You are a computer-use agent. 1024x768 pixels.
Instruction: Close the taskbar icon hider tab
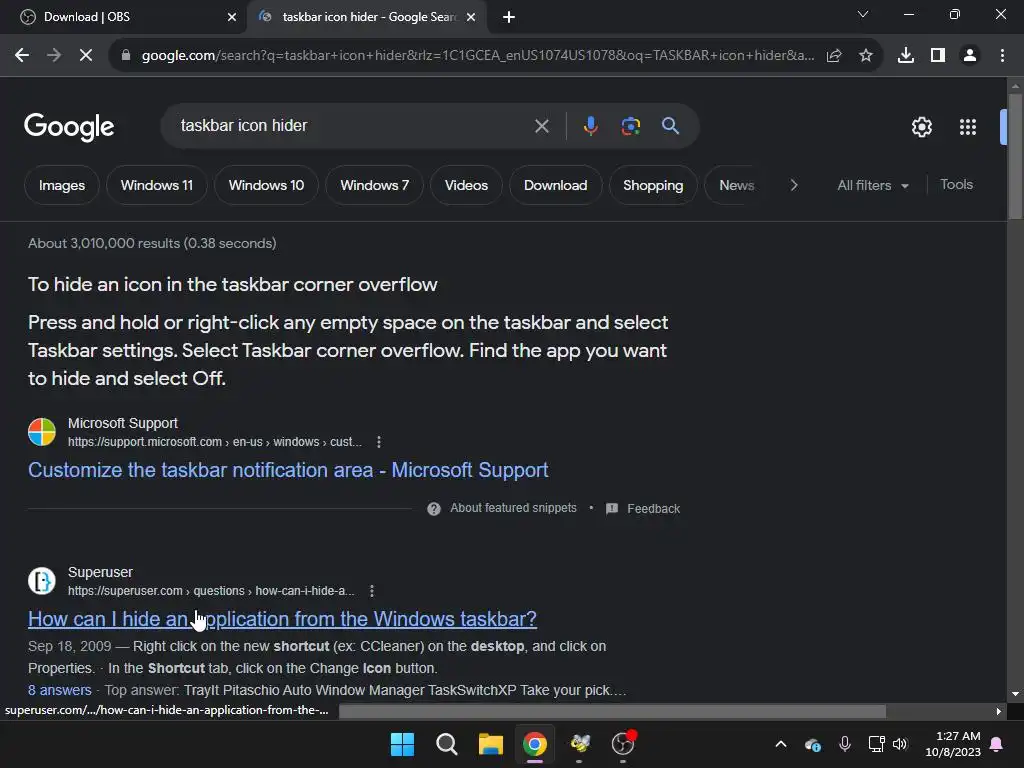pos(471,17)
